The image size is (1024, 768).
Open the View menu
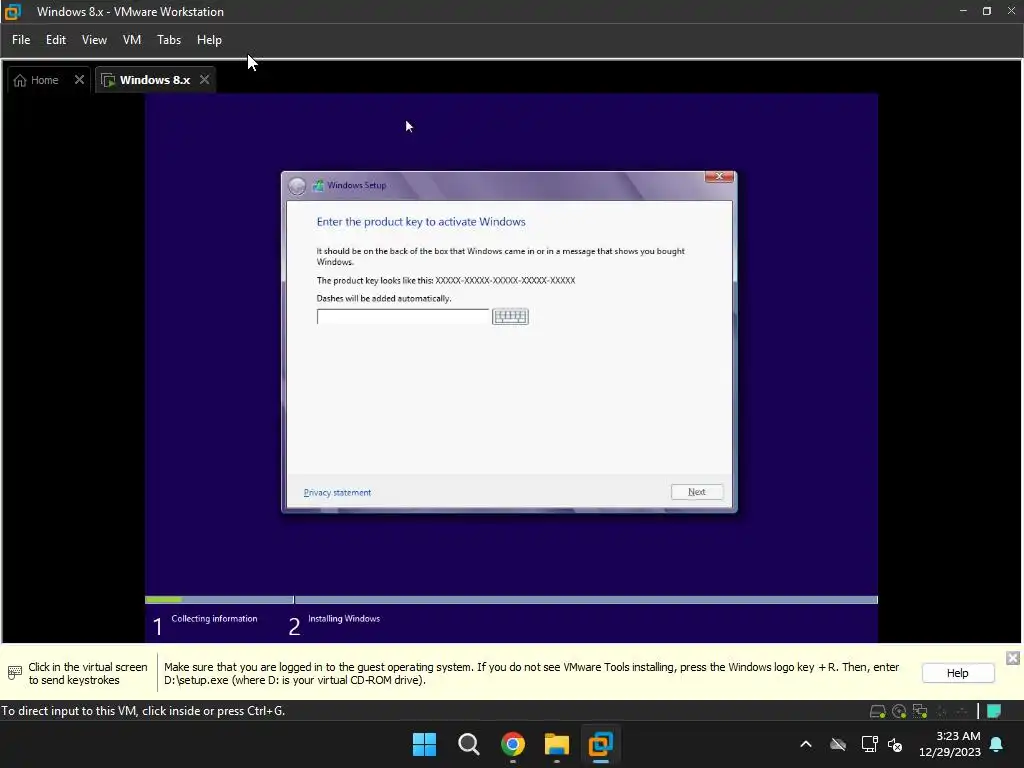click(94, 40)
